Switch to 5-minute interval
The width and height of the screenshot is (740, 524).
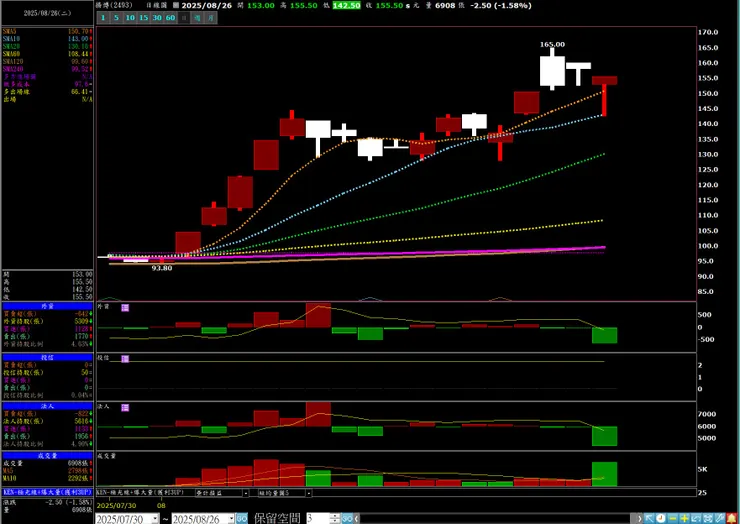117,18
